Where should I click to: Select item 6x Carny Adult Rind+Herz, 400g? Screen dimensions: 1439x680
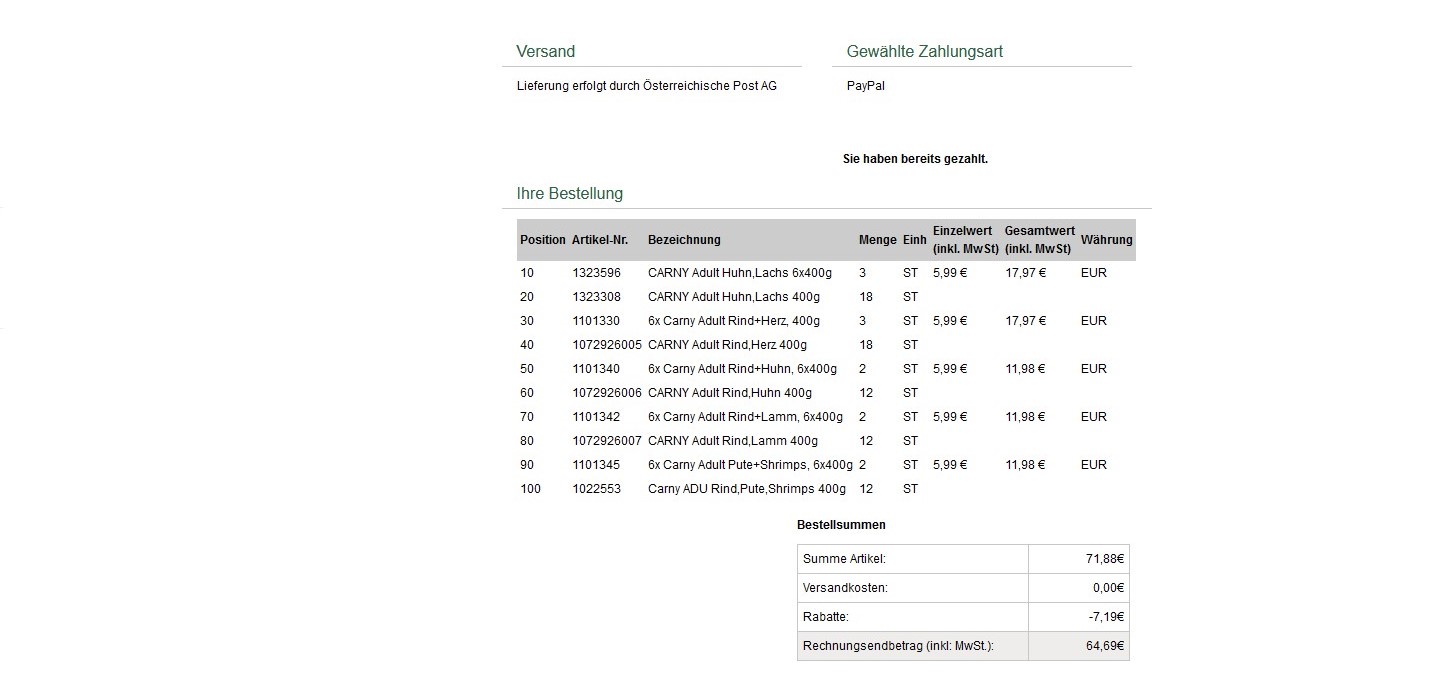point(733,321)
